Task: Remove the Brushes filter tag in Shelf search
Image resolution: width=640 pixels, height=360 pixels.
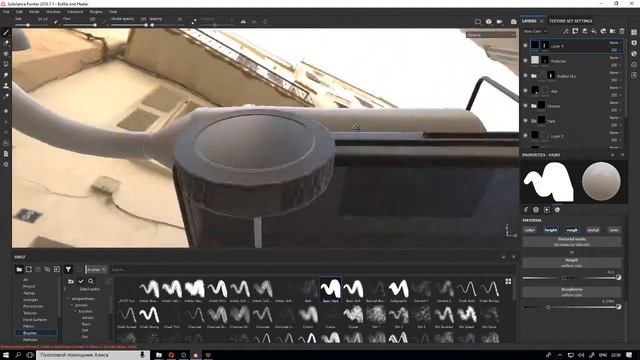Action: coord(104,269)
